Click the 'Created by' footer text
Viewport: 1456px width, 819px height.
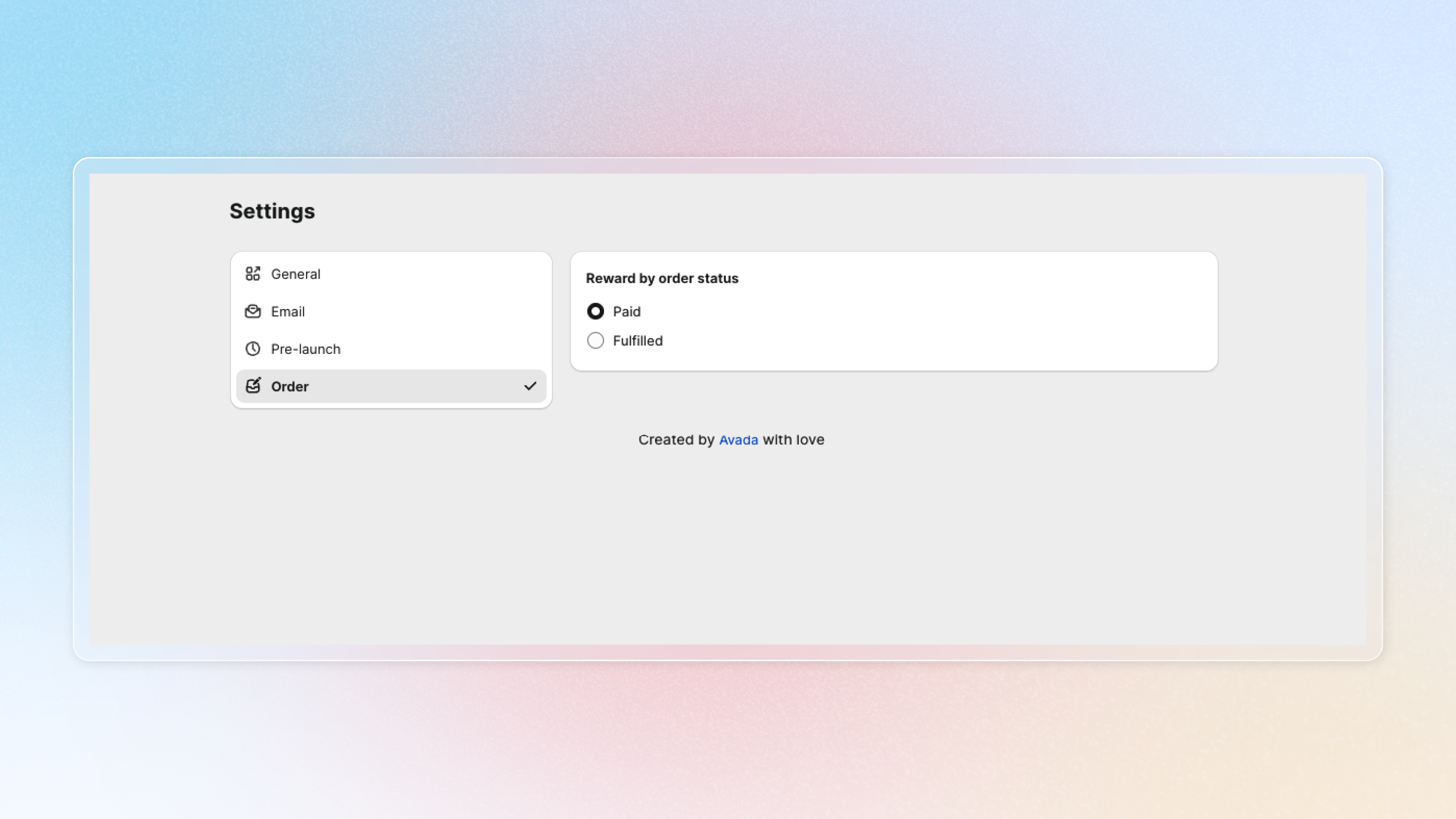[676, 440]
